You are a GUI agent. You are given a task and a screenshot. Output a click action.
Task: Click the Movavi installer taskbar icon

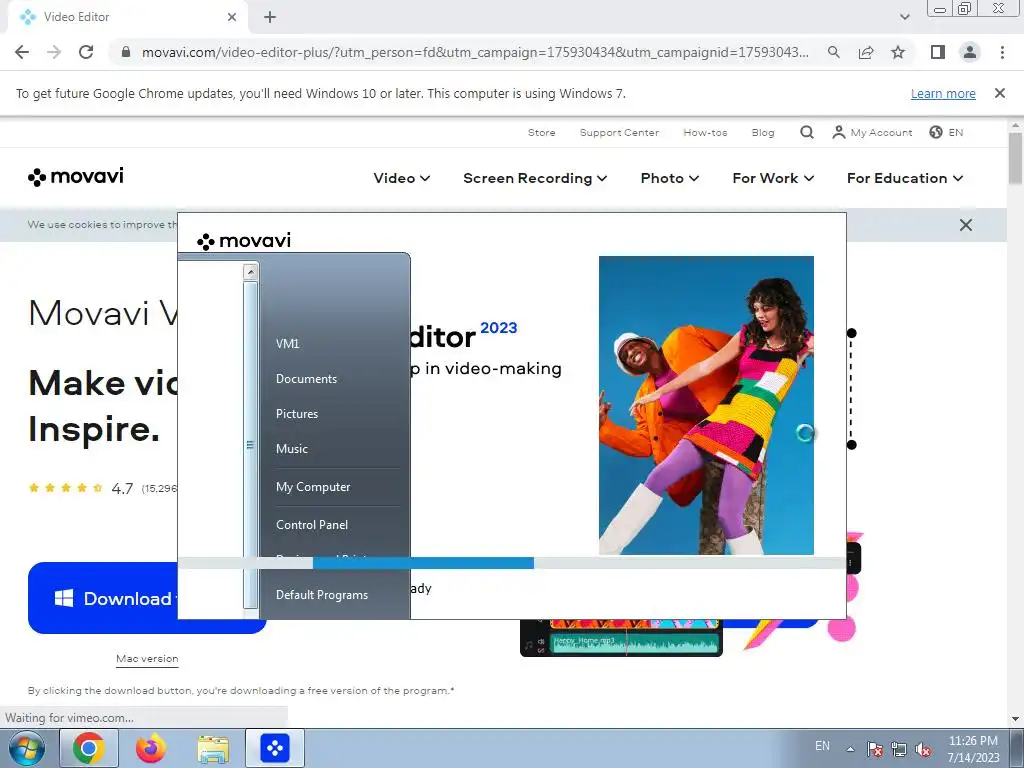274,748
